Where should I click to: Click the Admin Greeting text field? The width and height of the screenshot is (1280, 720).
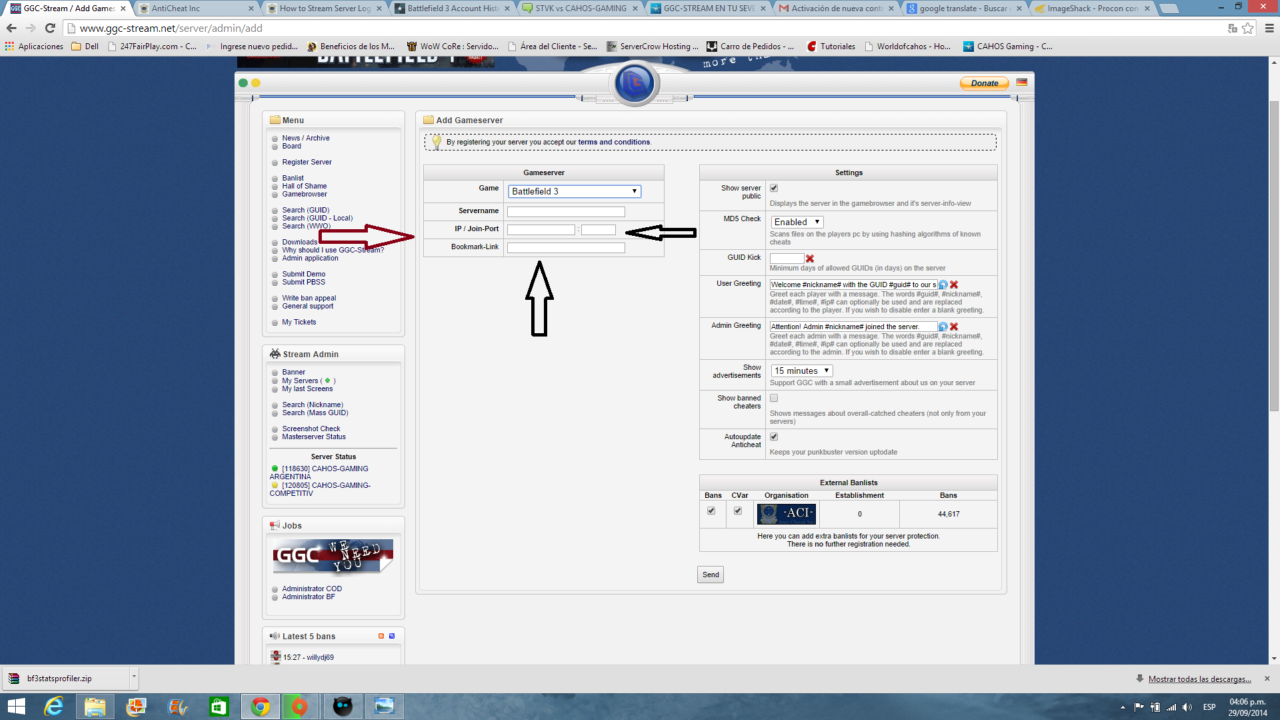[853, 327]
